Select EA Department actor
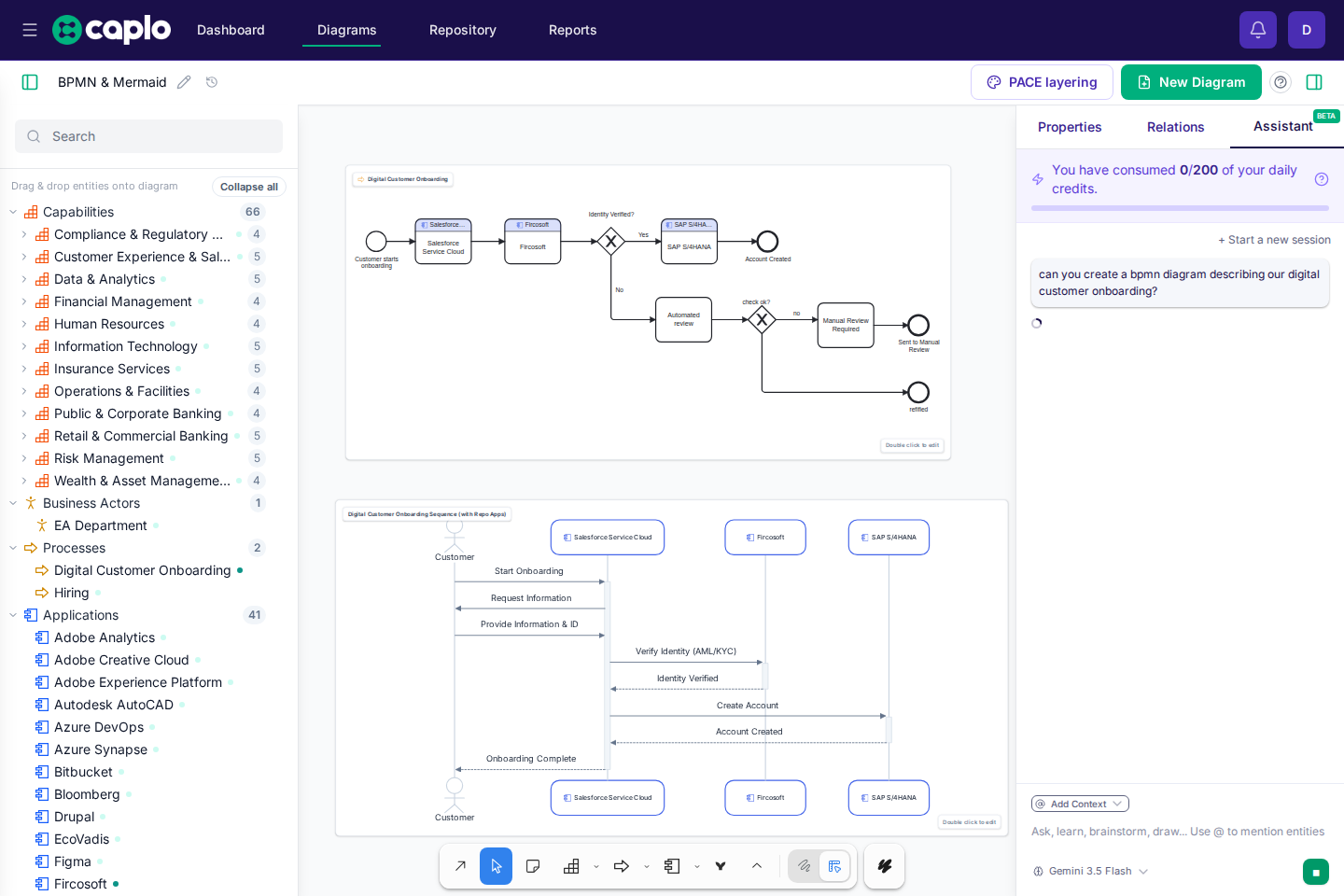The width and height of the screenshot is (1344, 896). tap(101, 525)
